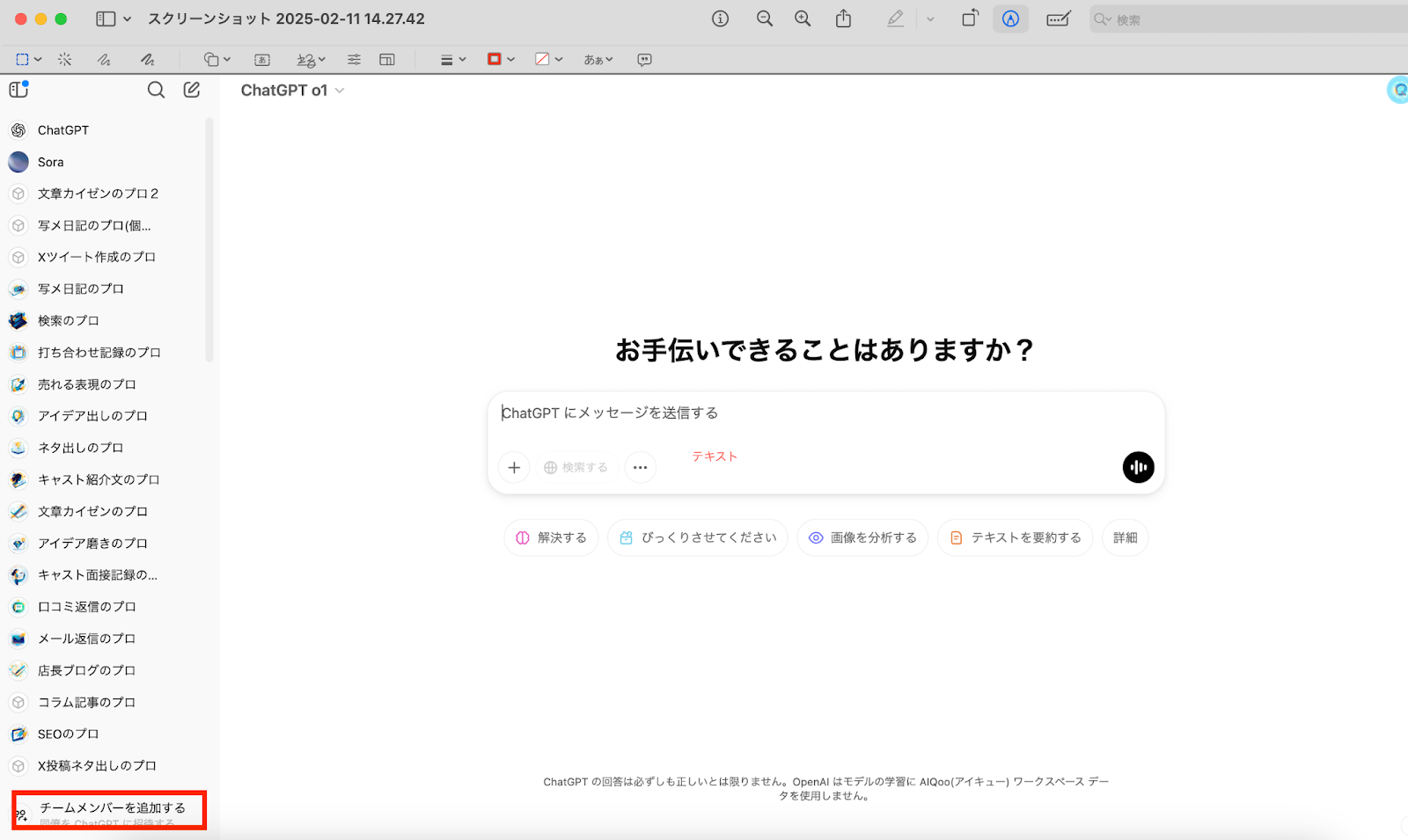Open the three-dot more options in message box
The width and height of the screenshot is (1408, 840).
click(x=641, y=467)
